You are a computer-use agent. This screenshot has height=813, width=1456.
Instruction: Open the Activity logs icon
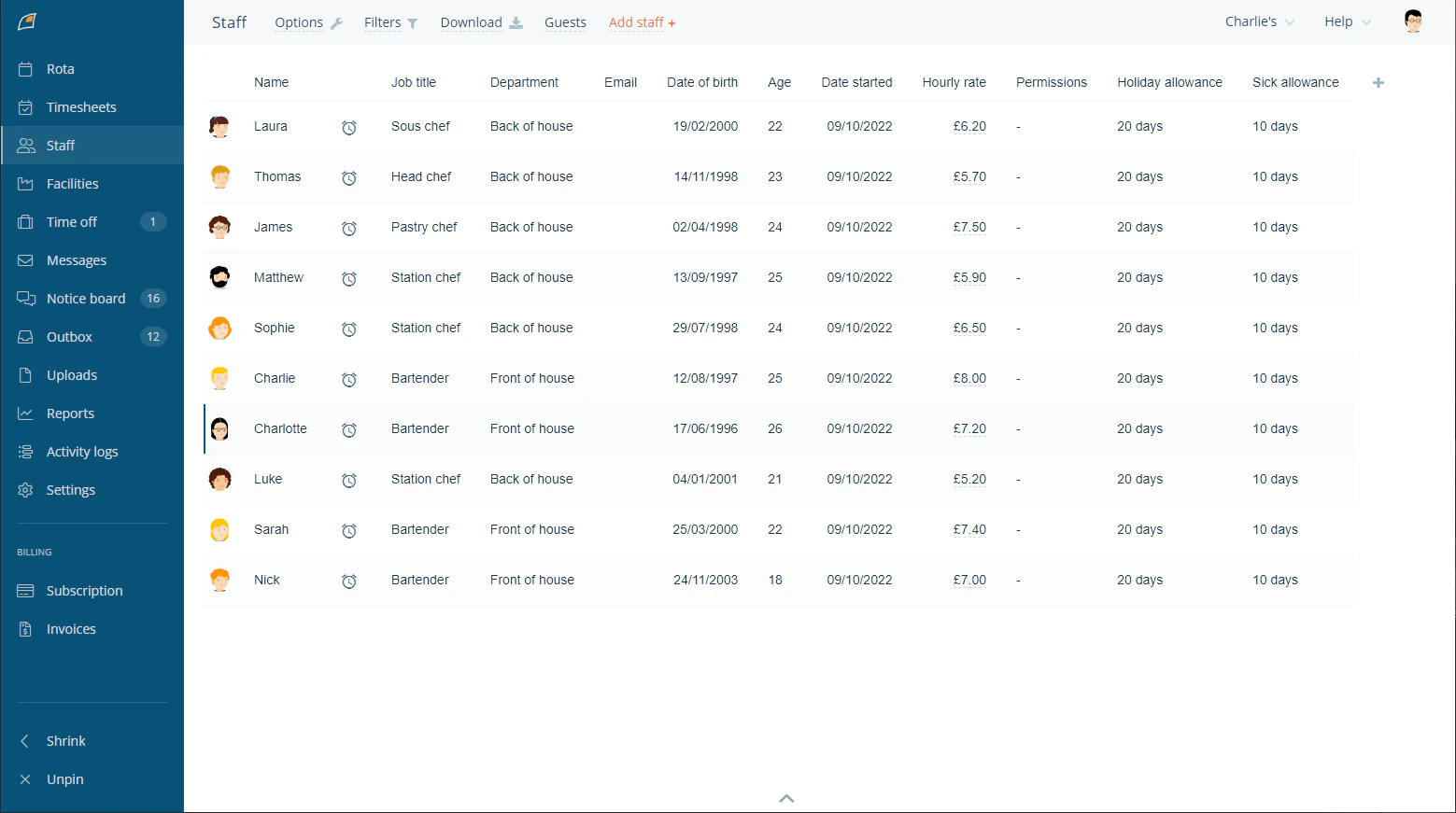coord(26,451)
